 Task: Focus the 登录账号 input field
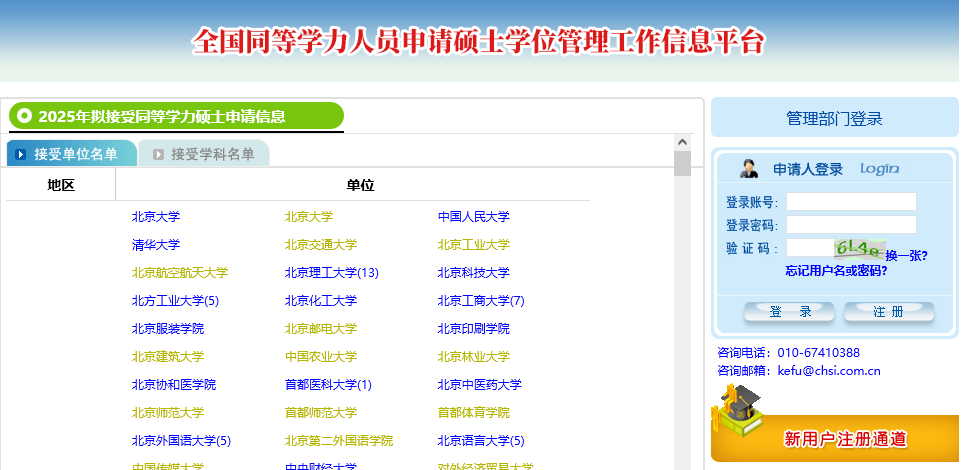(x=851, y=201)
